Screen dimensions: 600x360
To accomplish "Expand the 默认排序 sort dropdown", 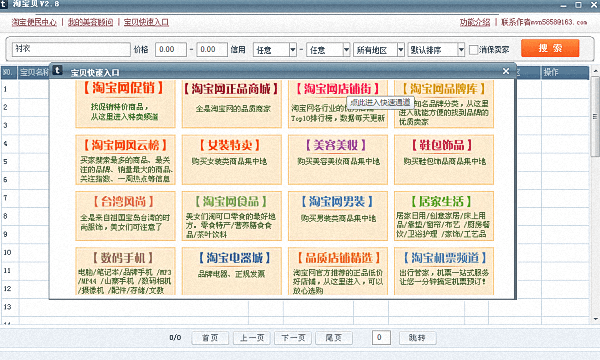I will click(x=436, y=50).
